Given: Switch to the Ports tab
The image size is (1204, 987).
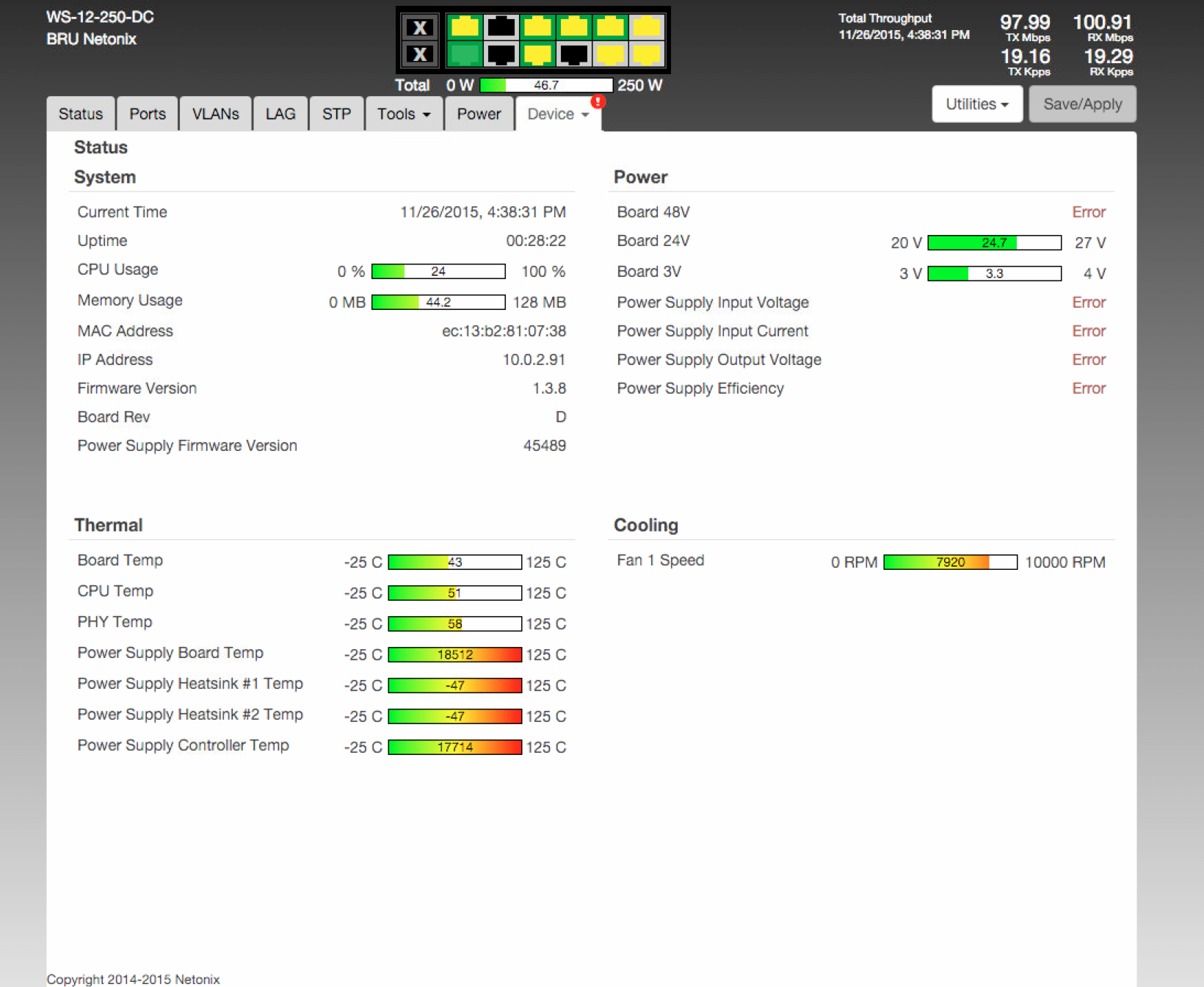Looking at the screenshot, I should [147, 114].
